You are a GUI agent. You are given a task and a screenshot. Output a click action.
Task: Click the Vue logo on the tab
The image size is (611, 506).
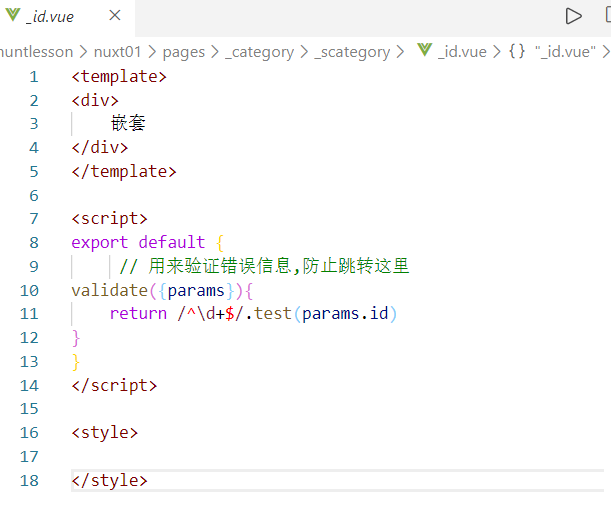13,16
